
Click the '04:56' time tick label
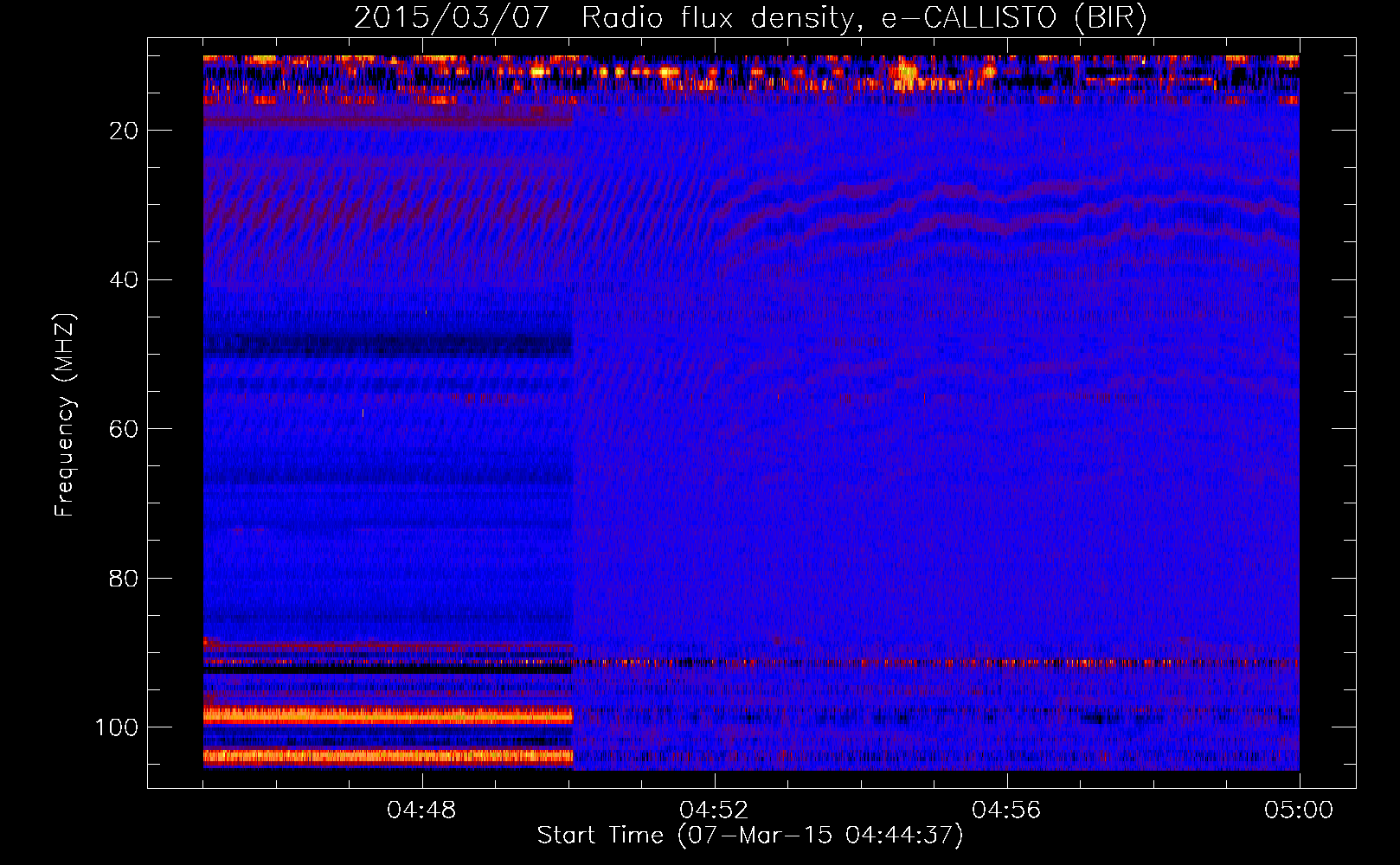tap(1006, 811)
